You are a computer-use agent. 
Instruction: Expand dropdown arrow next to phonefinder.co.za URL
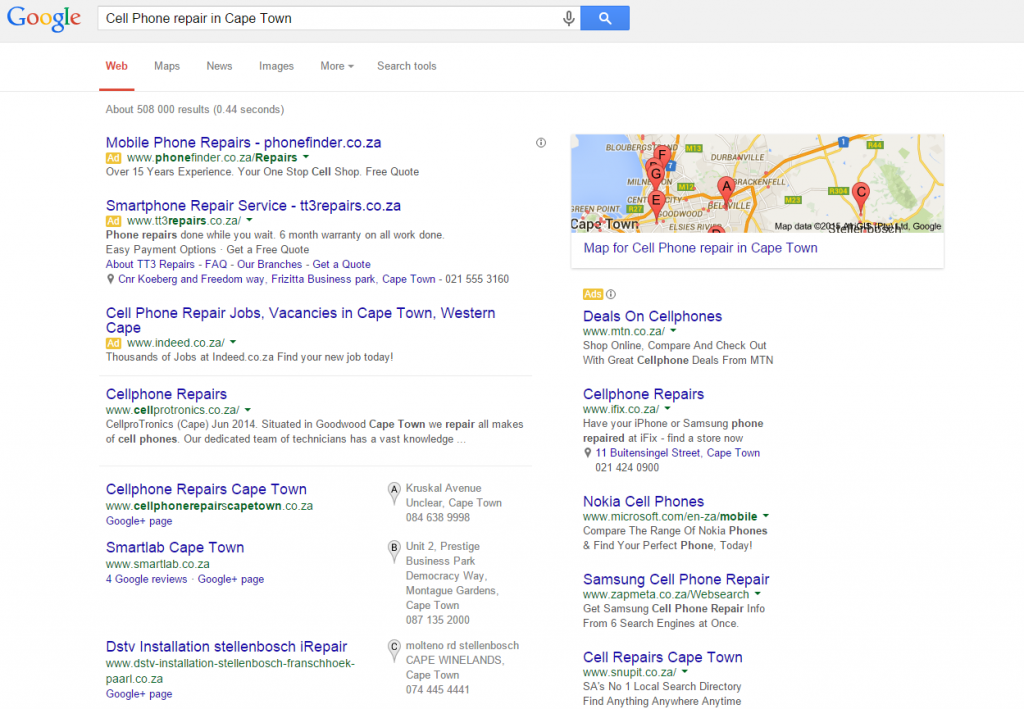pyautogui.click(x=306, y=157)
